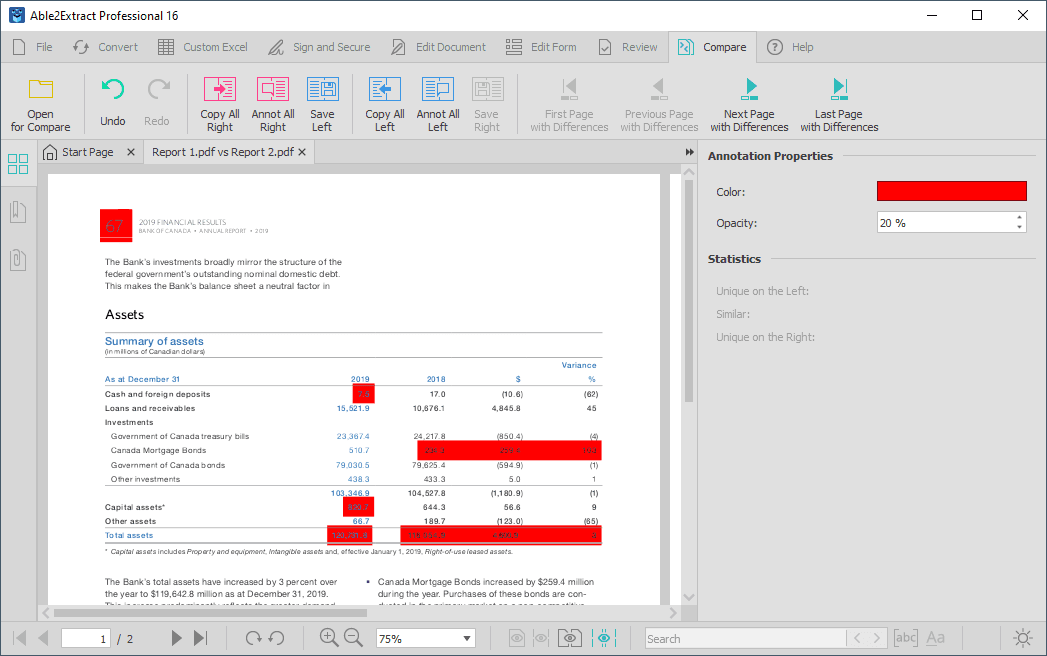Click the horizontal scrollbar thumb
Screen dimensions: 1047x656
point(210,613)
